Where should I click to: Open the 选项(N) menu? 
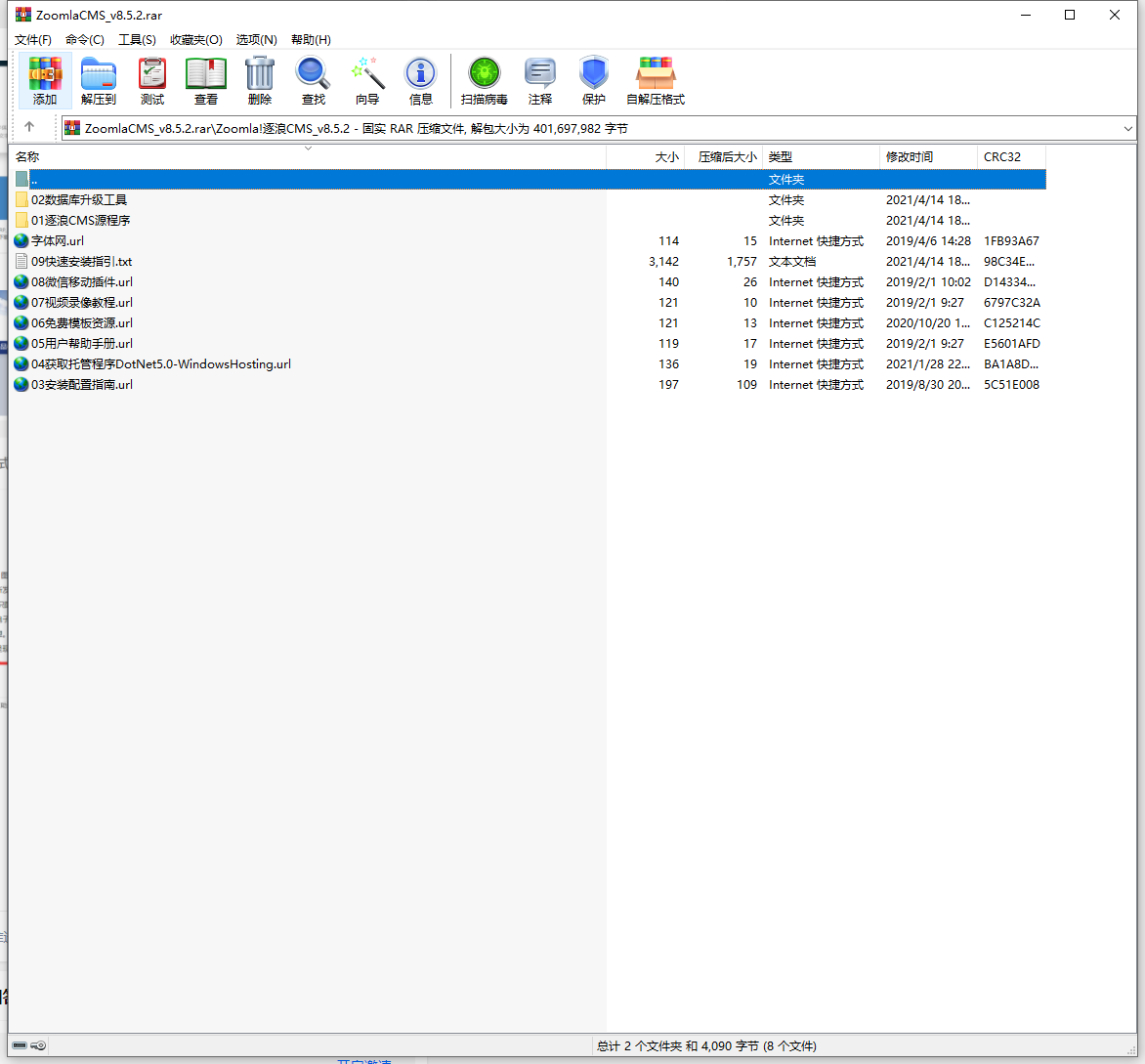pos(256,39)
